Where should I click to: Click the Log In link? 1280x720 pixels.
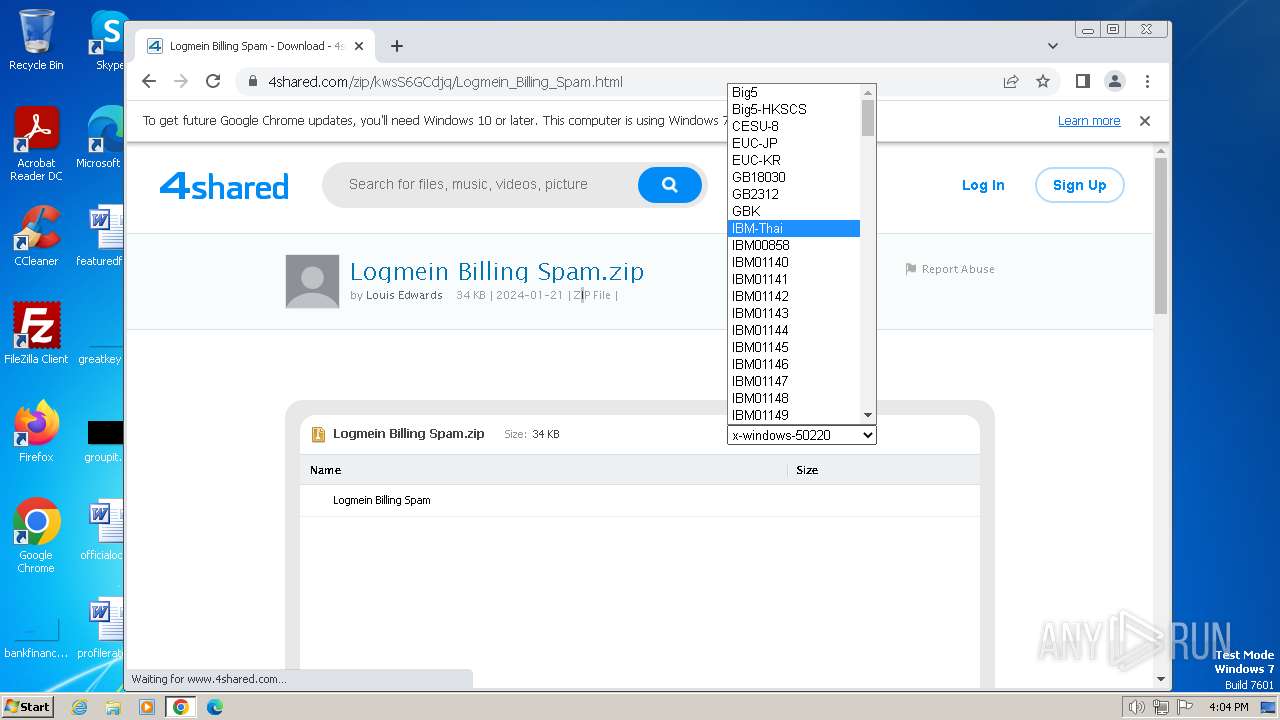coord(983,185)
